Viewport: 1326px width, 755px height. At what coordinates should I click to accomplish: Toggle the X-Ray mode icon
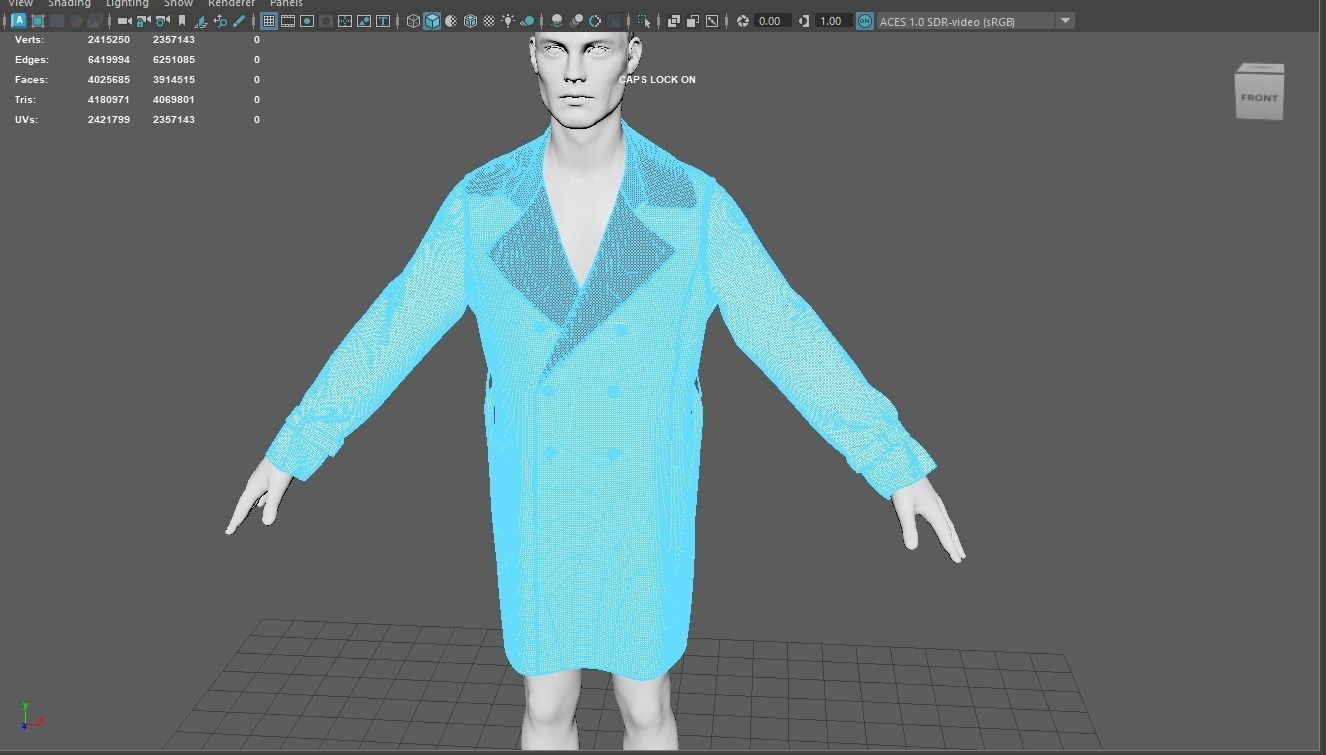[673, 21]
